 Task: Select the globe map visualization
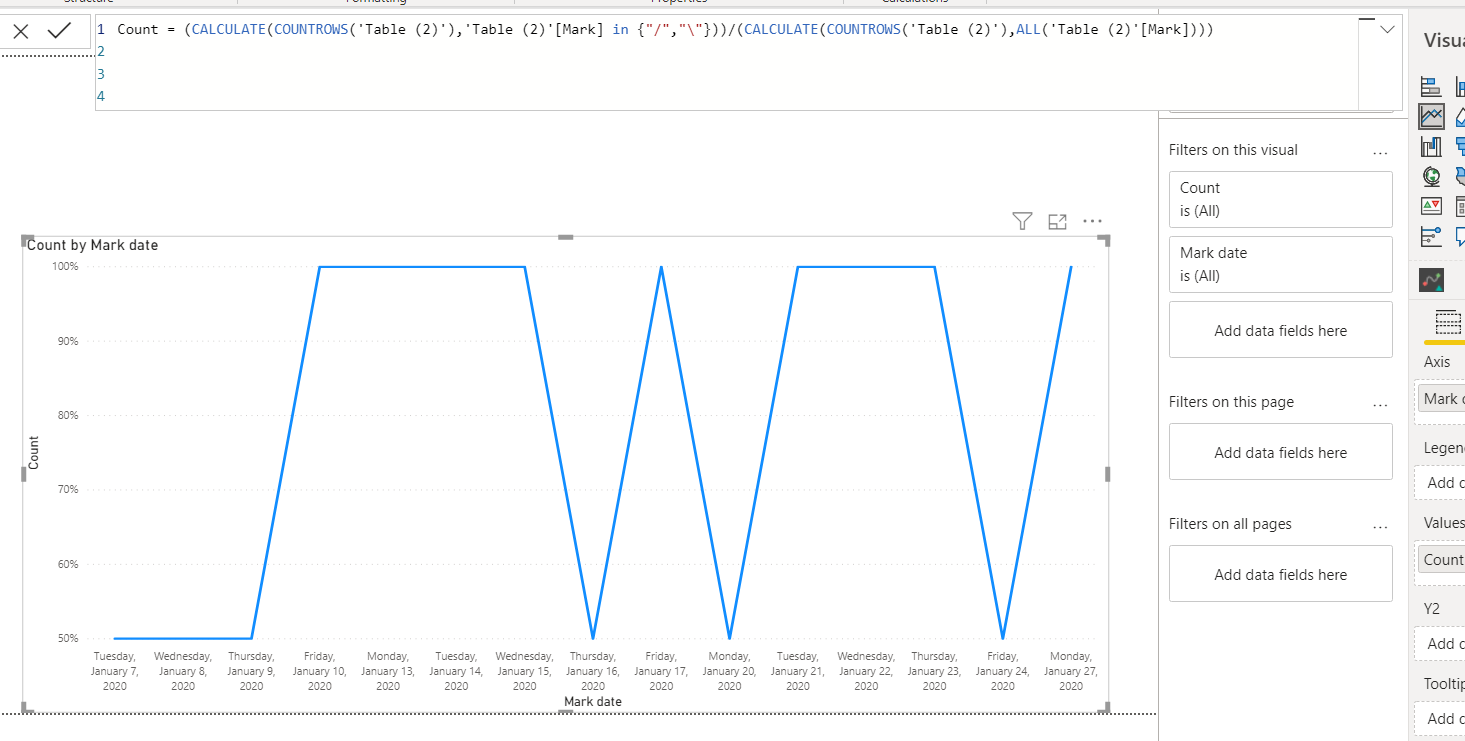pos(1431,177)
